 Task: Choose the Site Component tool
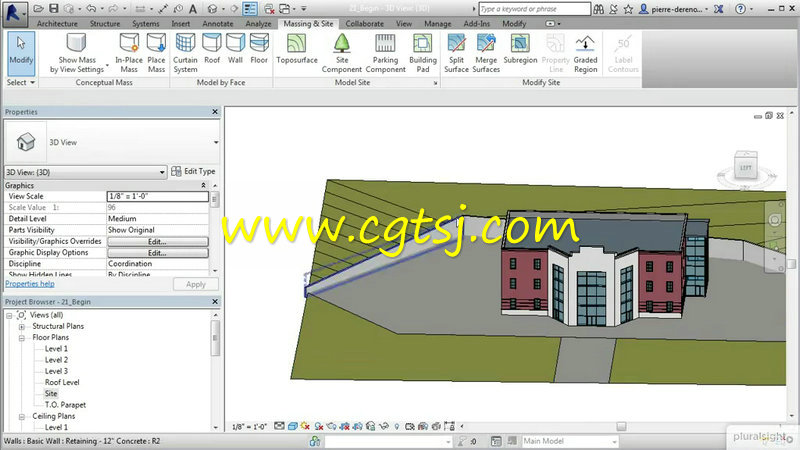point(342,53)
